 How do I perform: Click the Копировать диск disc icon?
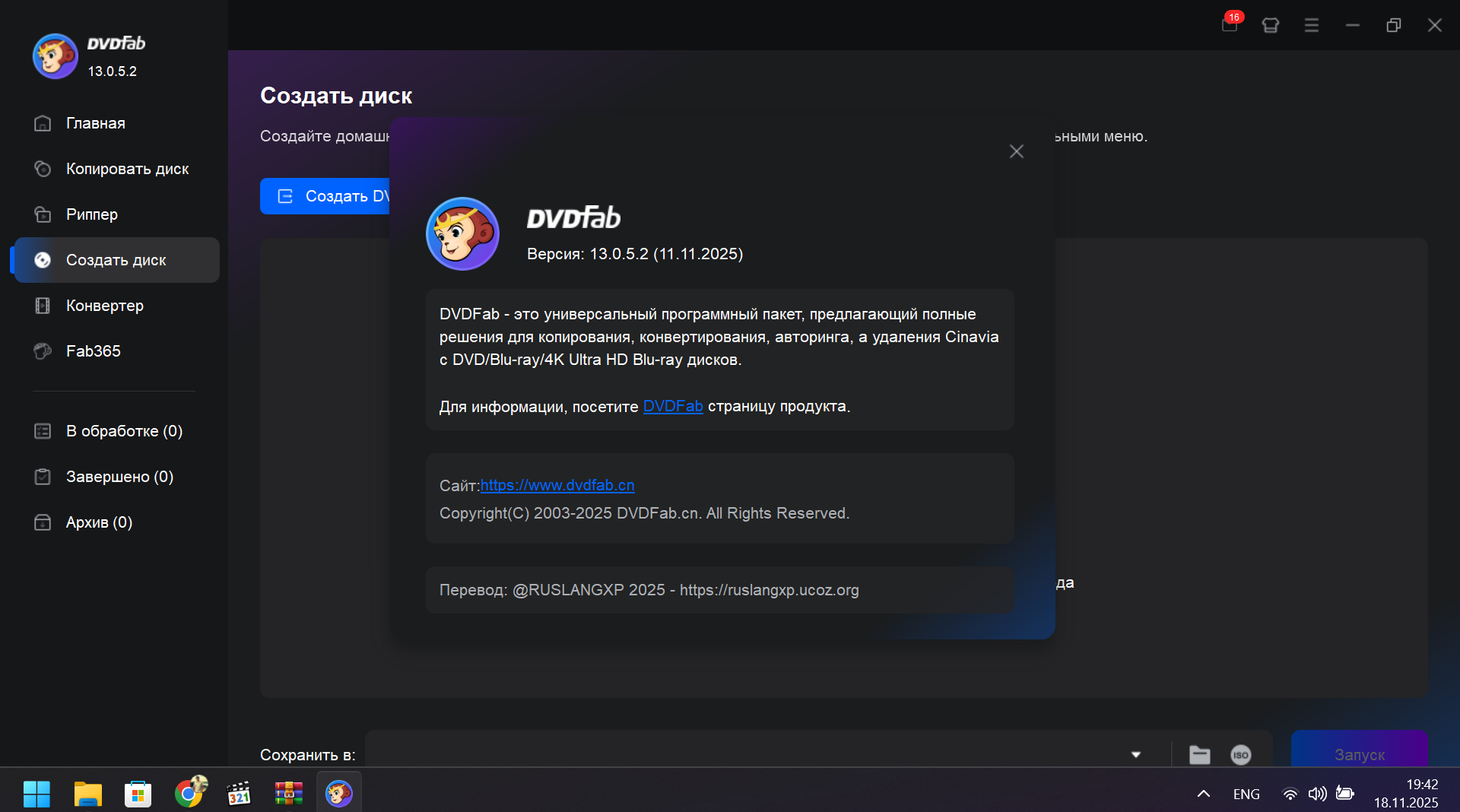pos(43,169)
